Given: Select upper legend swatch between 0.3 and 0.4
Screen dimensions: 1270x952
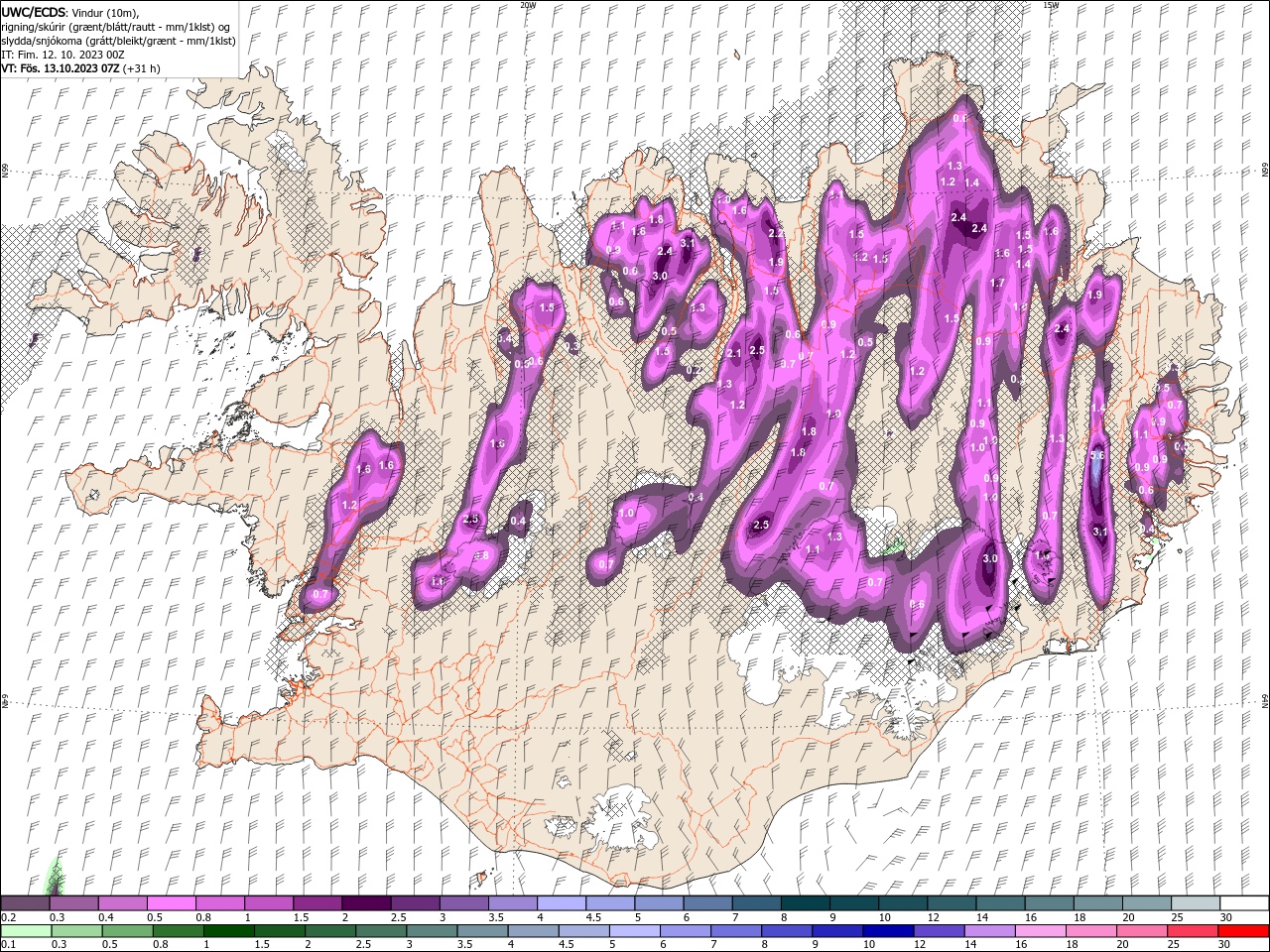Looking at the screenshot, I should click(74, 903).
